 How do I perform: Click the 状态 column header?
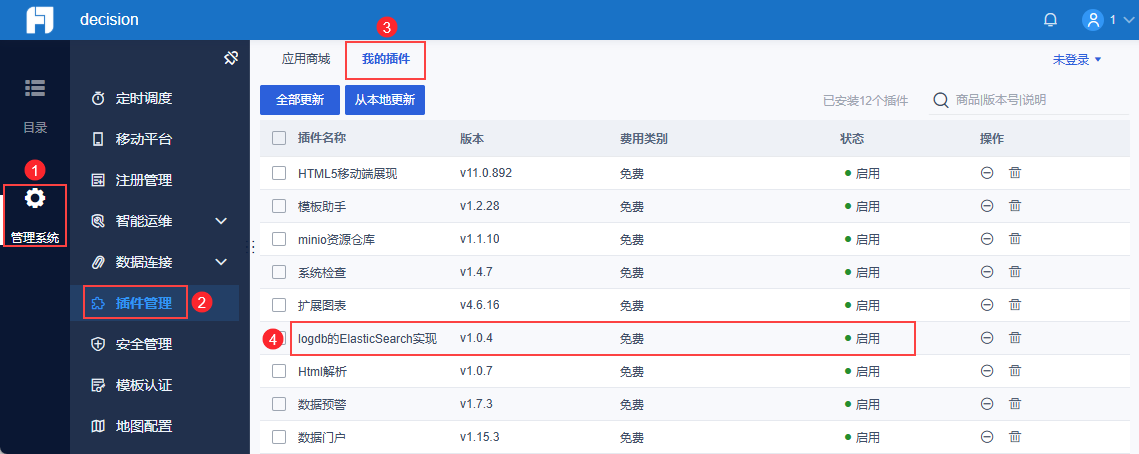(x=852, y=139)
